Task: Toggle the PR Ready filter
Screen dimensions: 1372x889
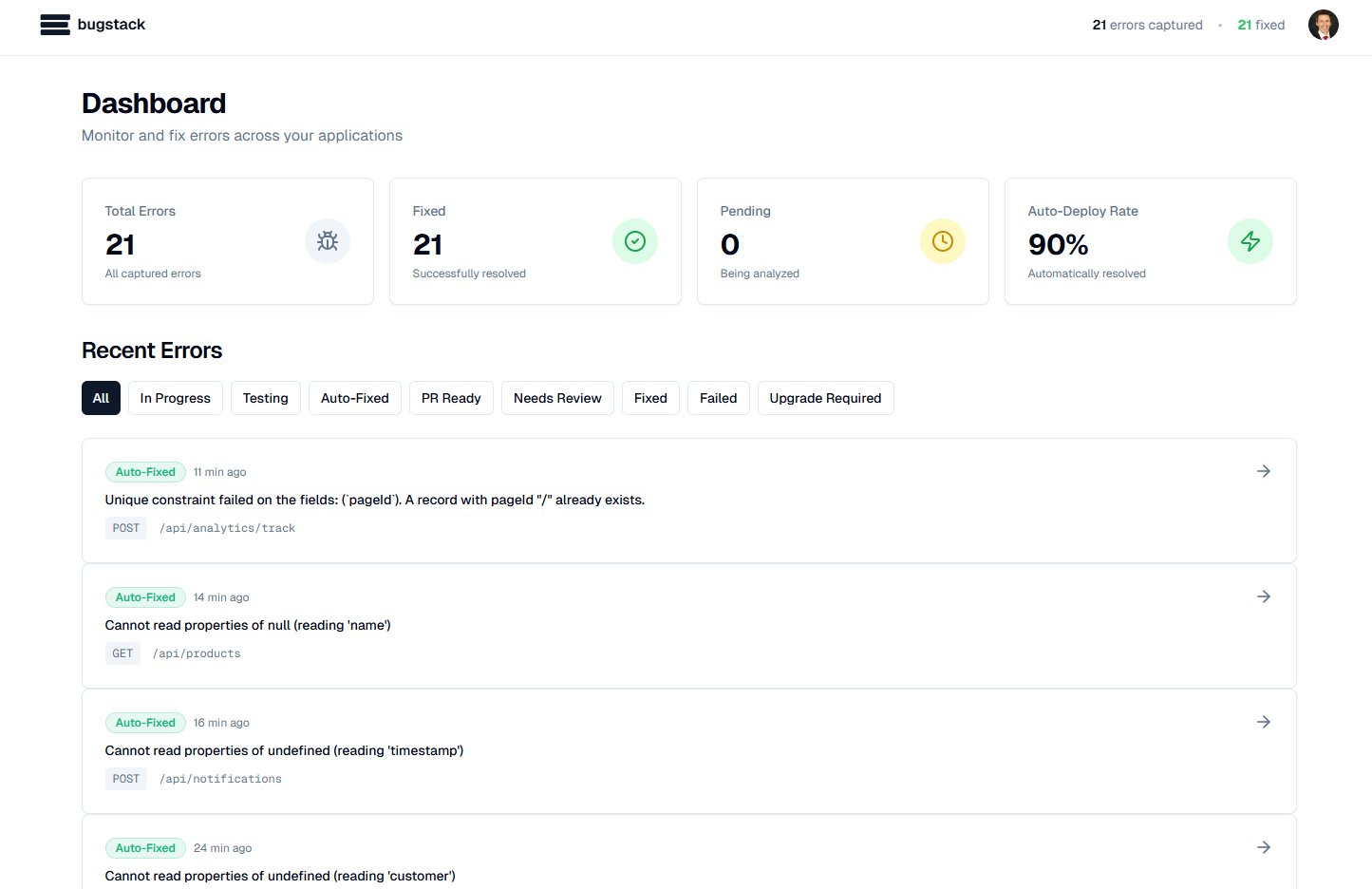Action: click(x=451, y=398)
